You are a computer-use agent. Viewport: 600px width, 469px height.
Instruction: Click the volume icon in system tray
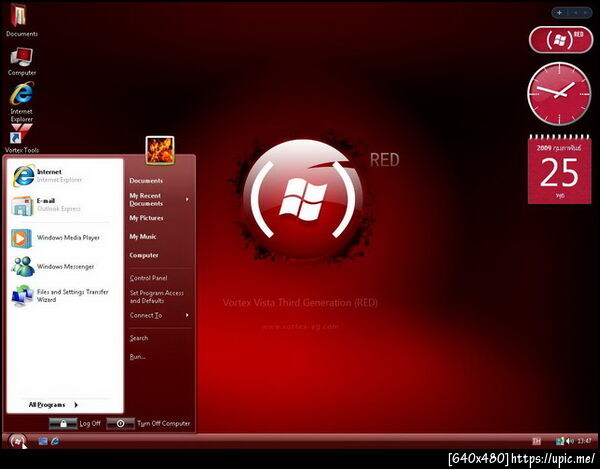coord(570,441)
